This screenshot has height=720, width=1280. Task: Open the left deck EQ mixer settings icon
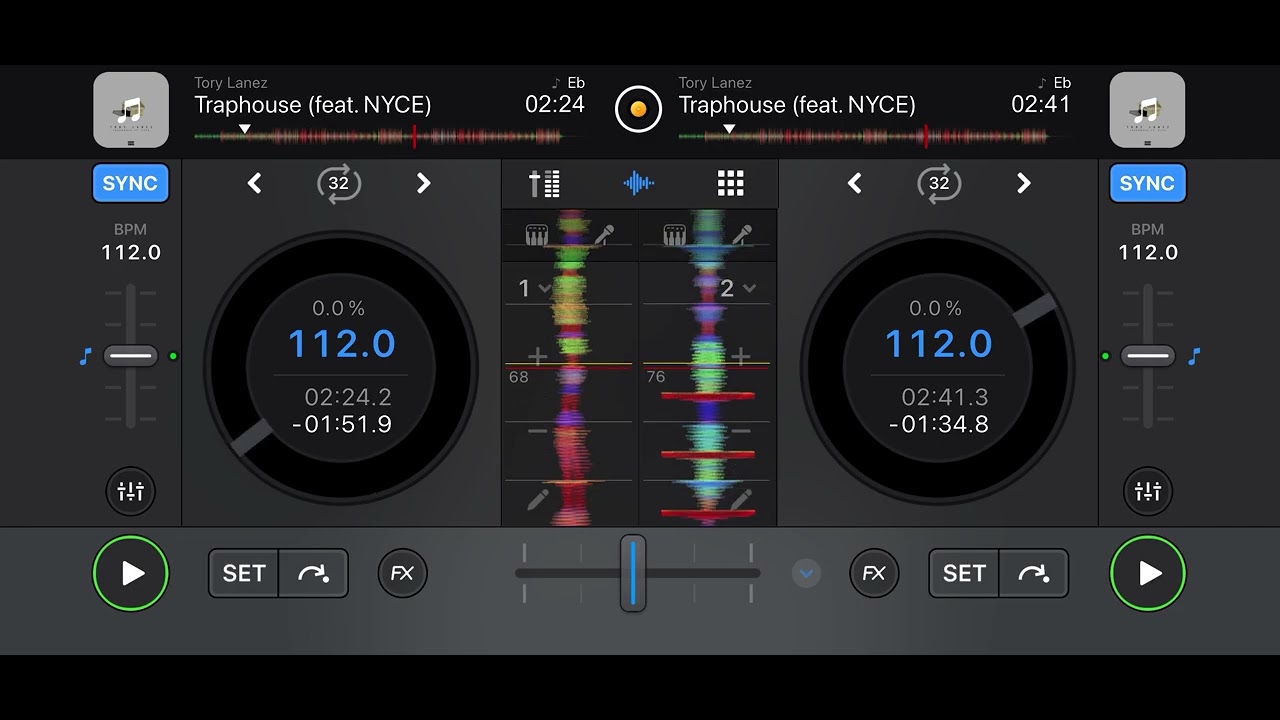tap(131, 491)
